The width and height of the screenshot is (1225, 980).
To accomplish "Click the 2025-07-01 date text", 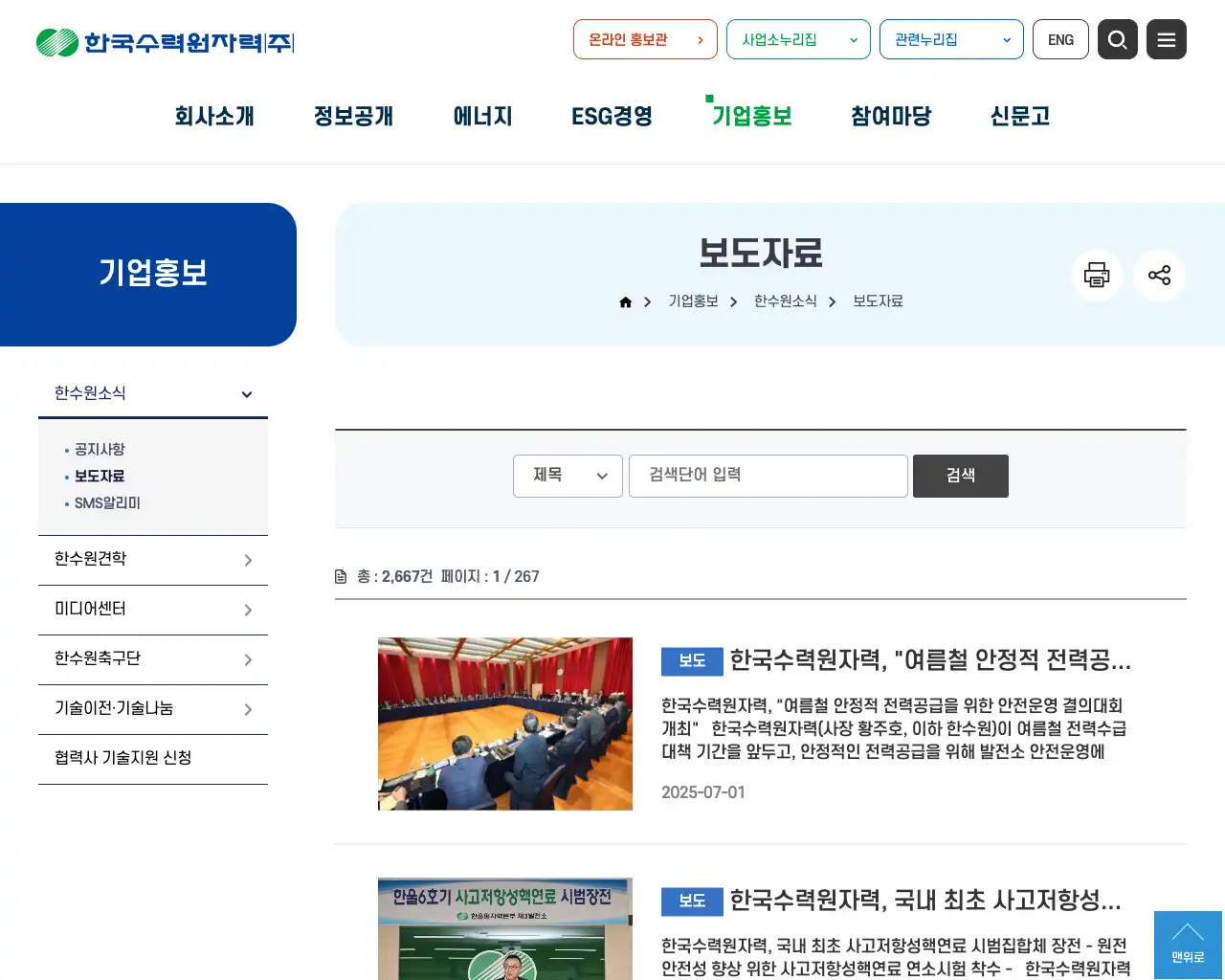I will [x=703, y=792].
